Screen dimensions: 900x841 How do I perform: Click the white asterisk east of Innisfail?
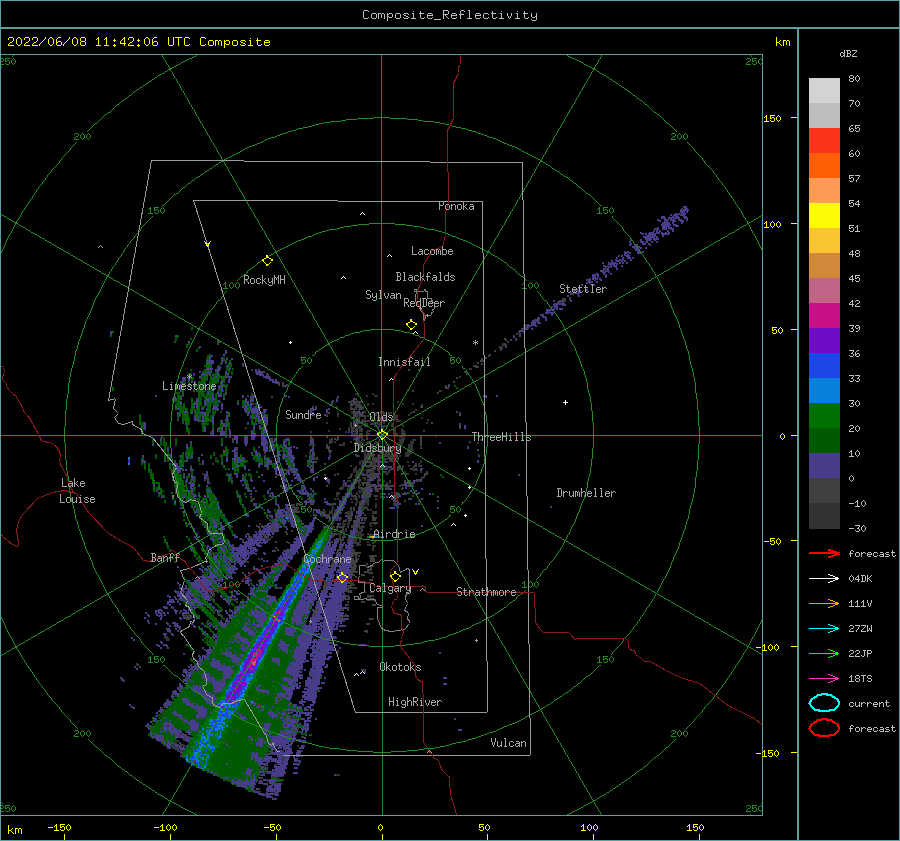(x=475, y=343)
